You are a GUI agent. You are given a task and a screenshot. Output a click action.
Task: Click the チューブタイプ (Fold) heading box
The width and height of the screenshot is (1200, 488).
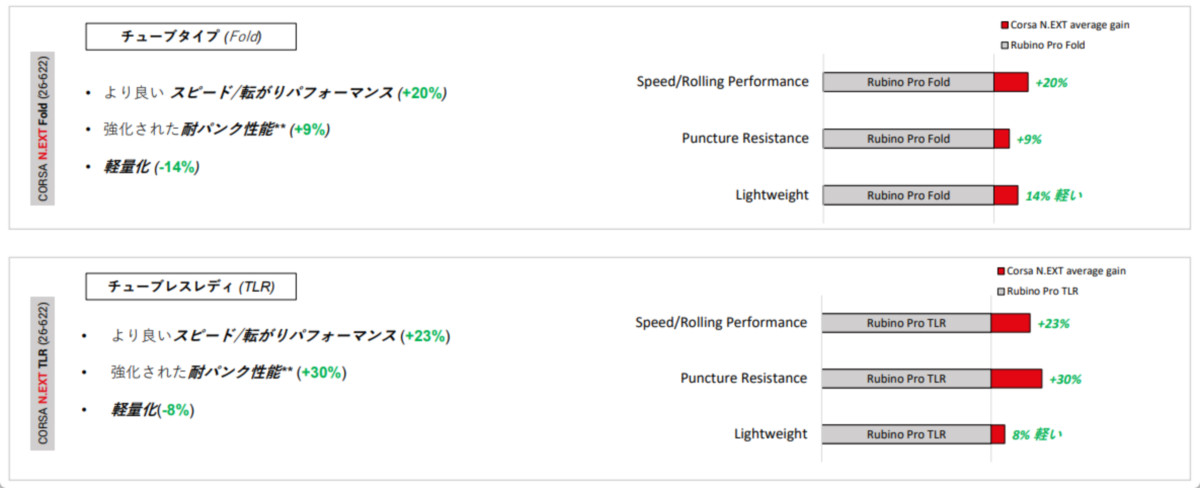191,38
